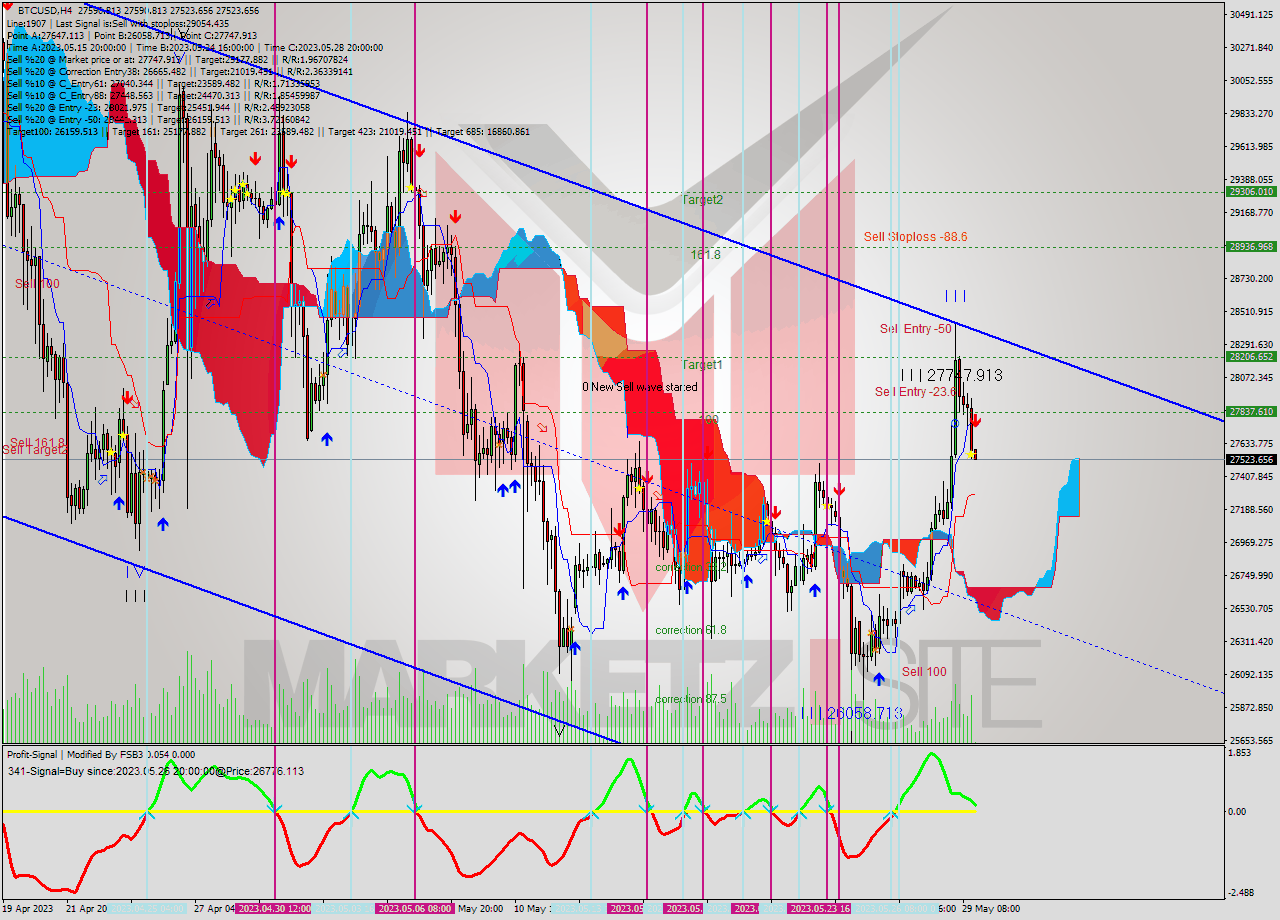Select the 2023.04.30 12:00 time marker
This screenshot has width=1280, height=920.
coord(274,908)
